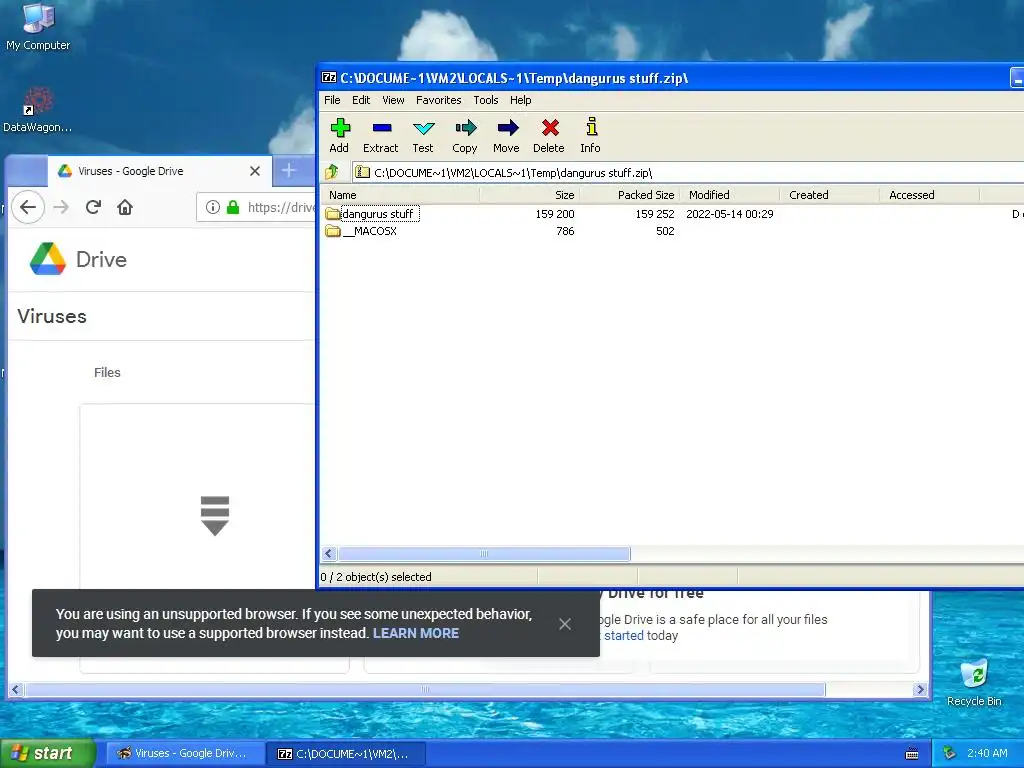Switch to Viruses - Google Drive taskbar button
The height and width of the screenshot is (768, 1024).
coord(185,754)
